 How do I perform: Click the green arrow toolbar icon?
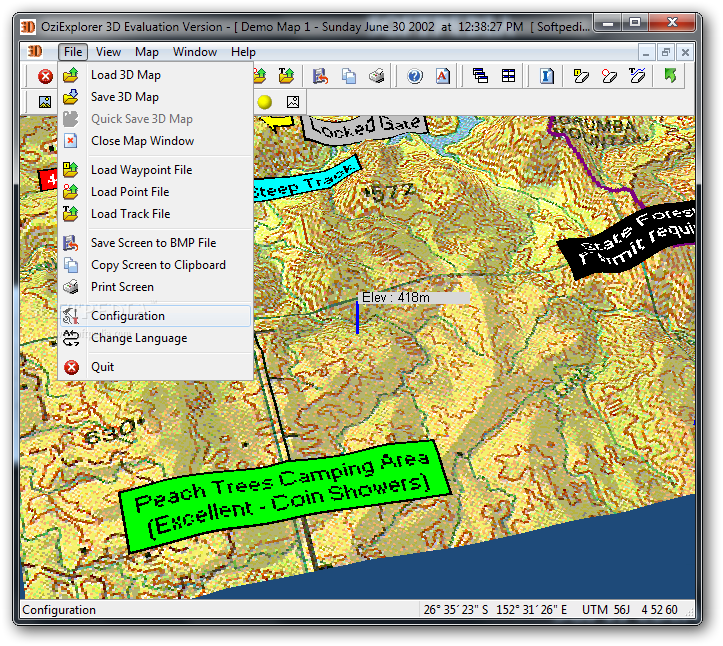[x=670, y=75]
